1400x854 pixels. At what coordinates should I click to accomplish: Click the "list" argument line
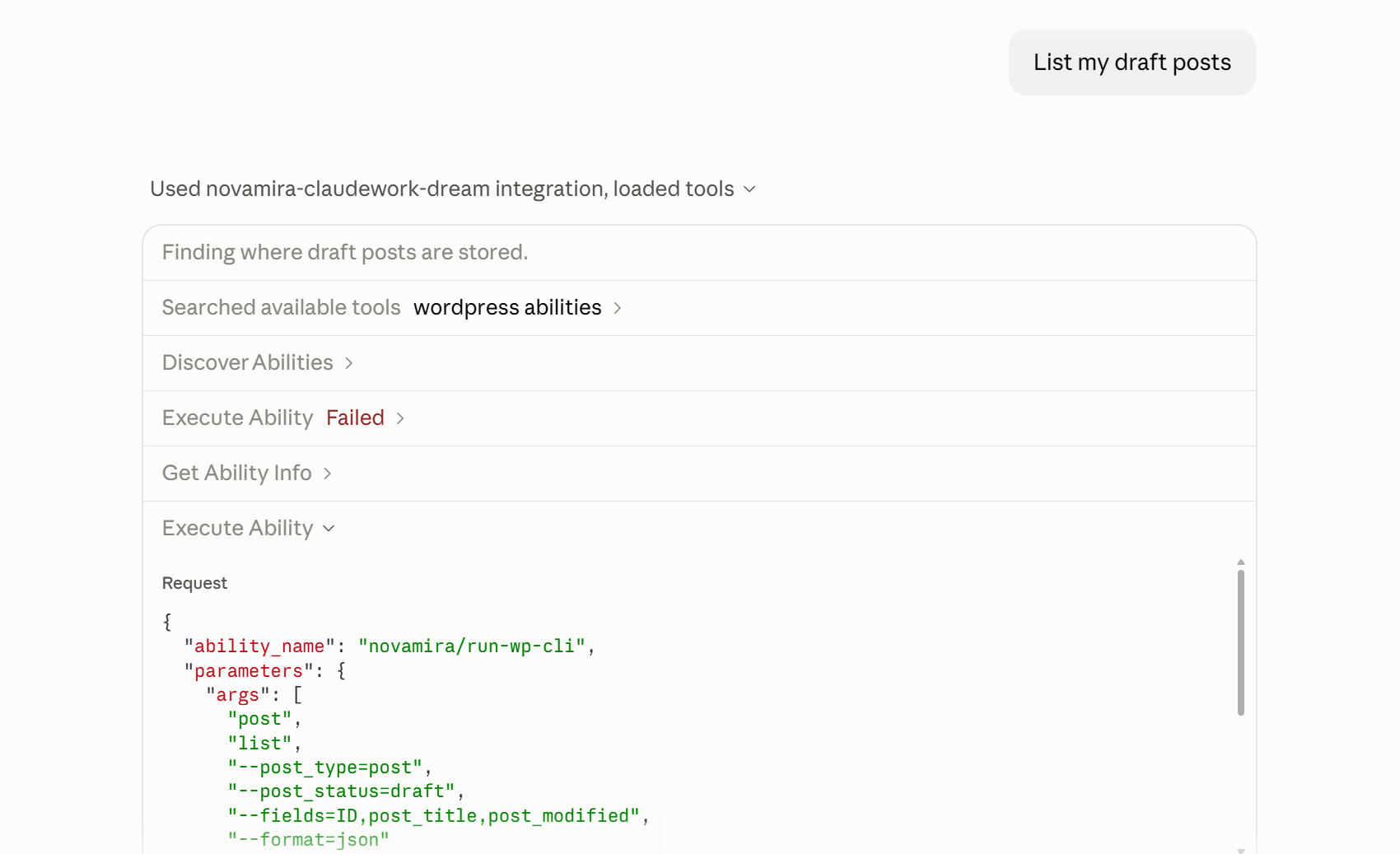click(x=259, y=744)
